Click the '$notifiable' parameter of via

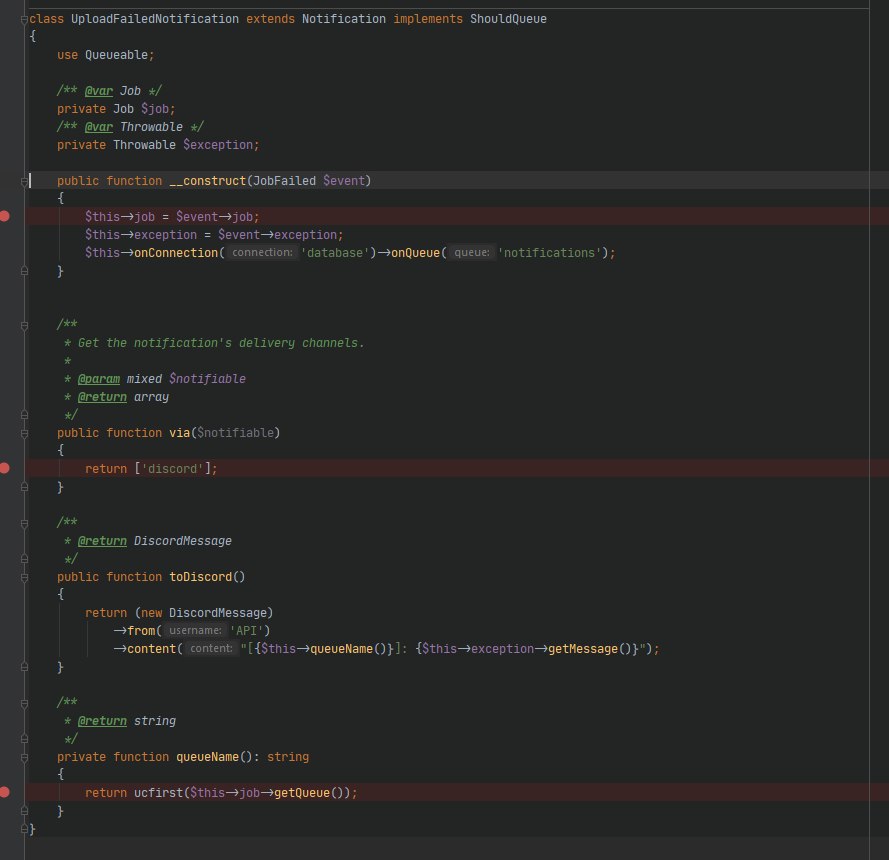point(235,433)
